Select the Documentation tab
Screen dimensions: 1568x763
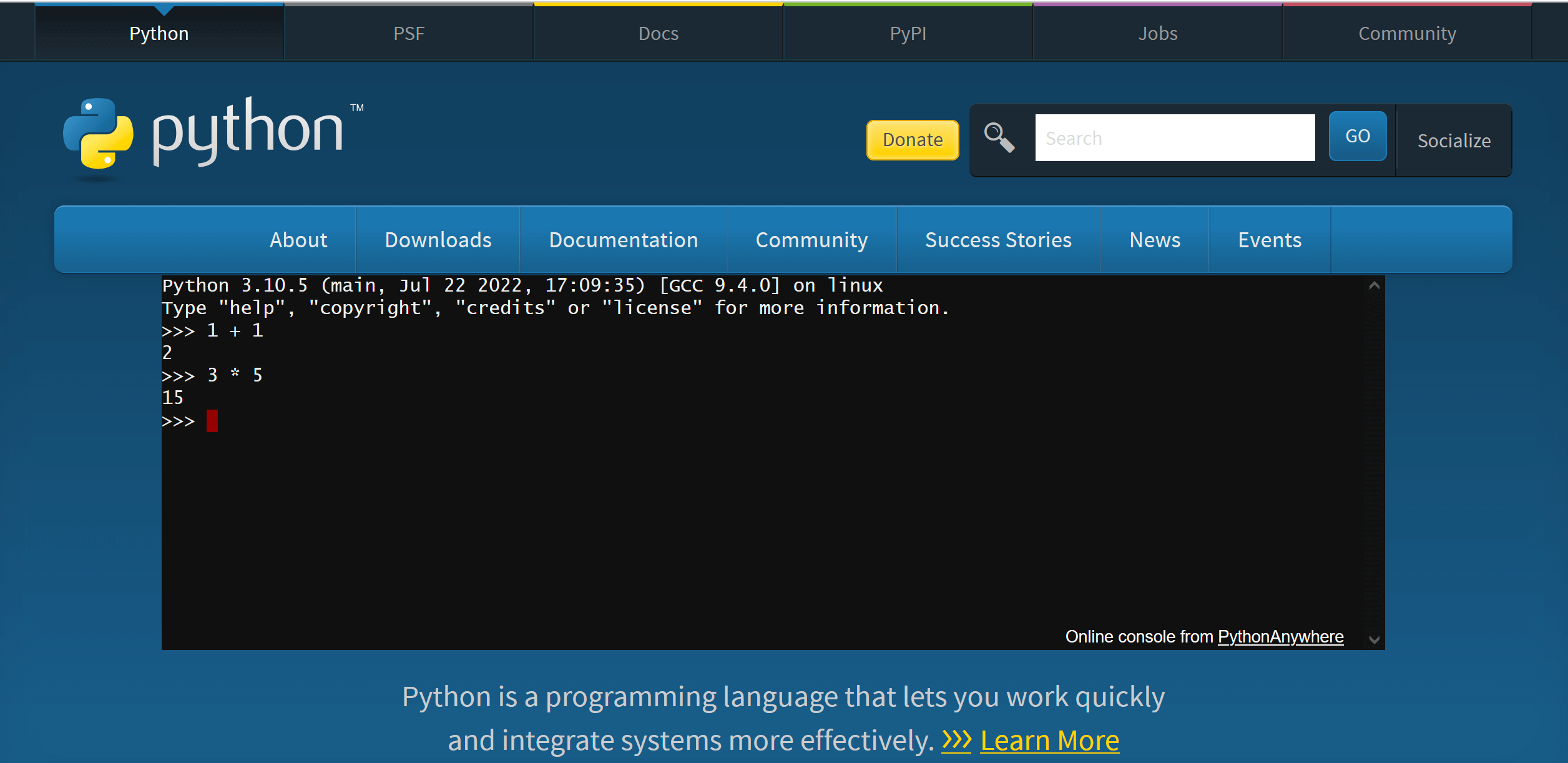click(x=623, y=239)
